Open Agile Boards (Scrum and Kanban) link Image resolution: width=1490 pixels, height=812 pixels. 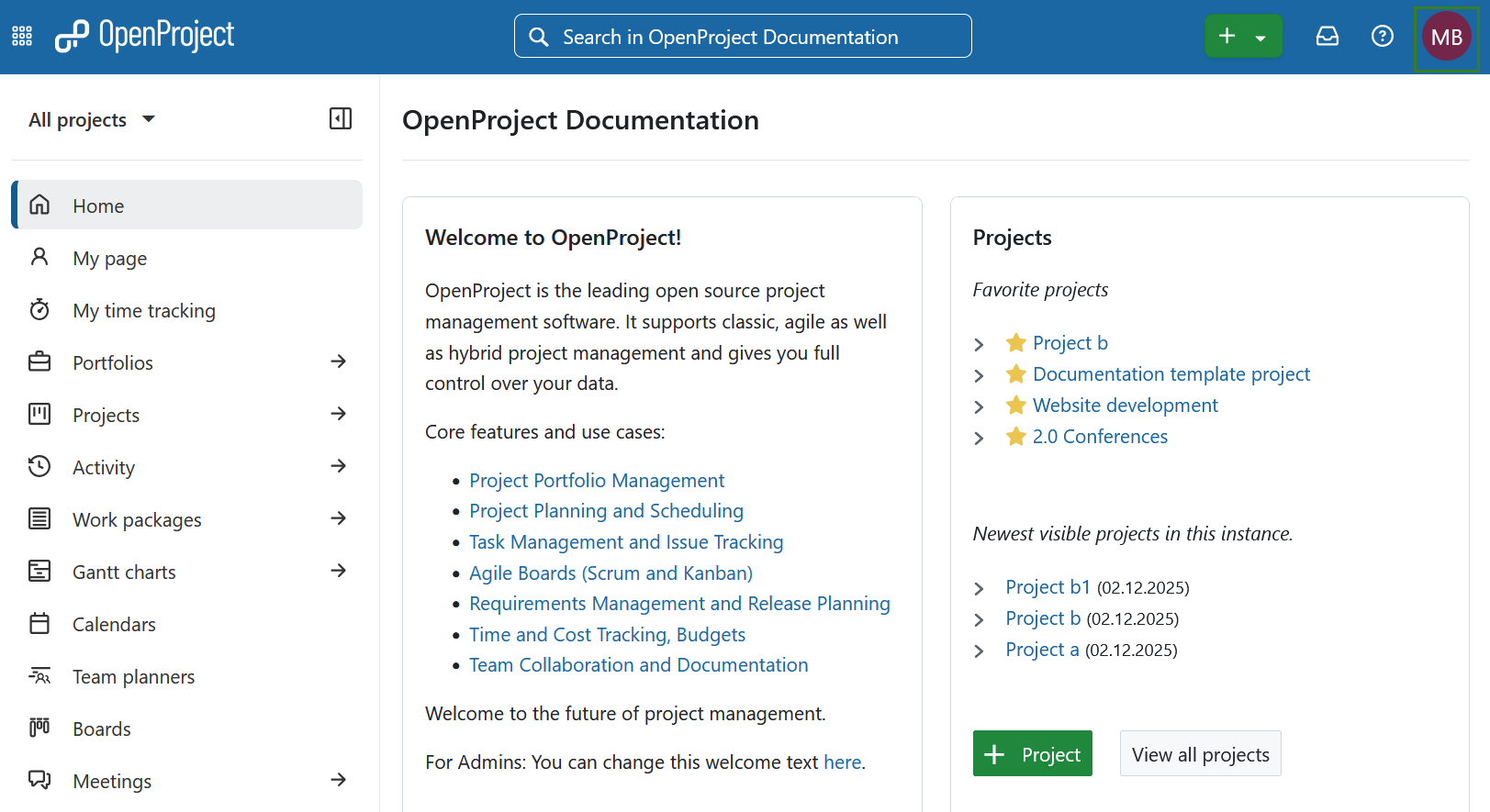click(611, 573)
